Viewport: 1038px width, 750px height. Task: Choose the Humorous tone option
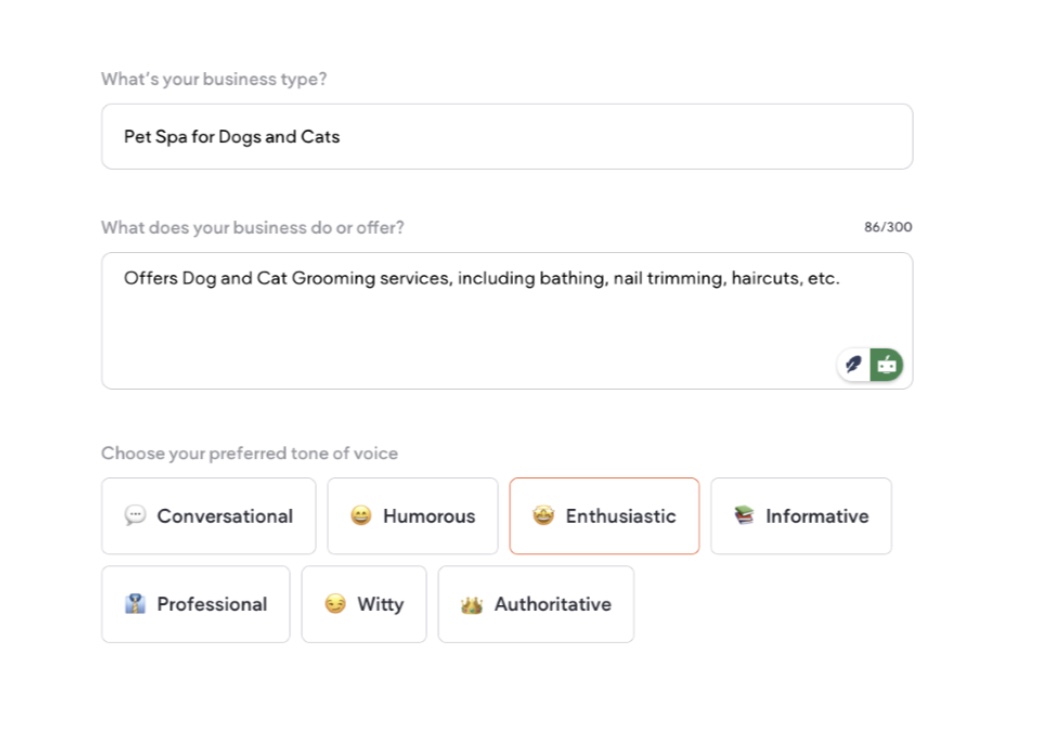pos(412,516)
